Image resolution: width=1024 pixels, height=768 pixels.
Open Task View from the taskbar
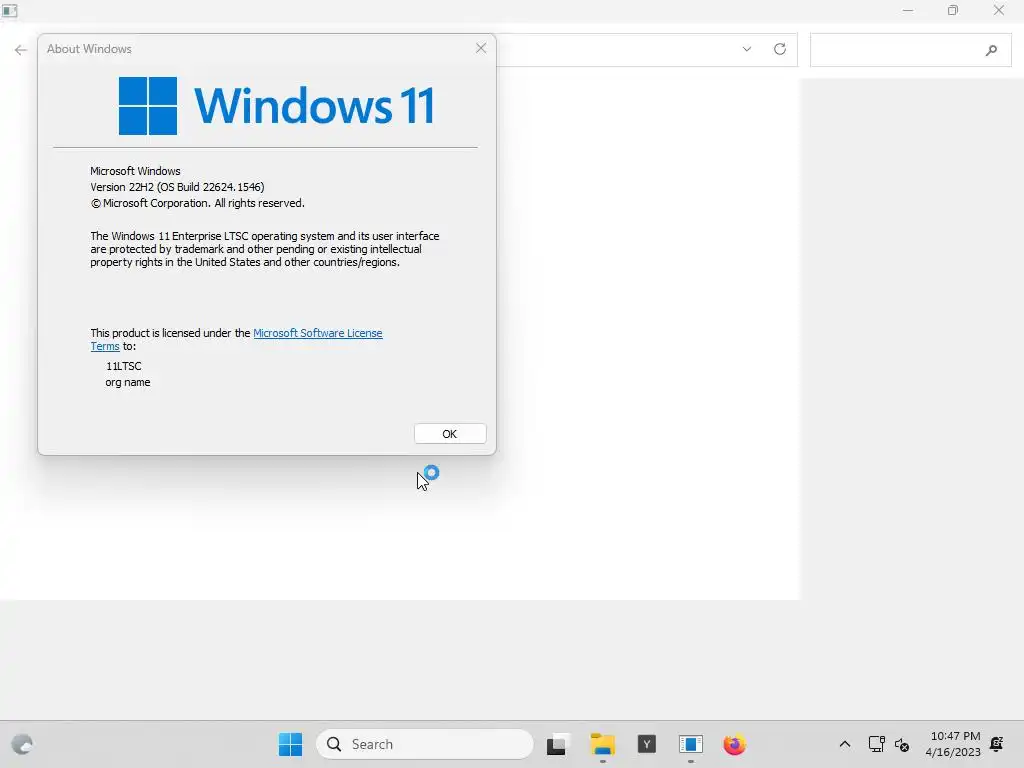[x=557, y=744]
